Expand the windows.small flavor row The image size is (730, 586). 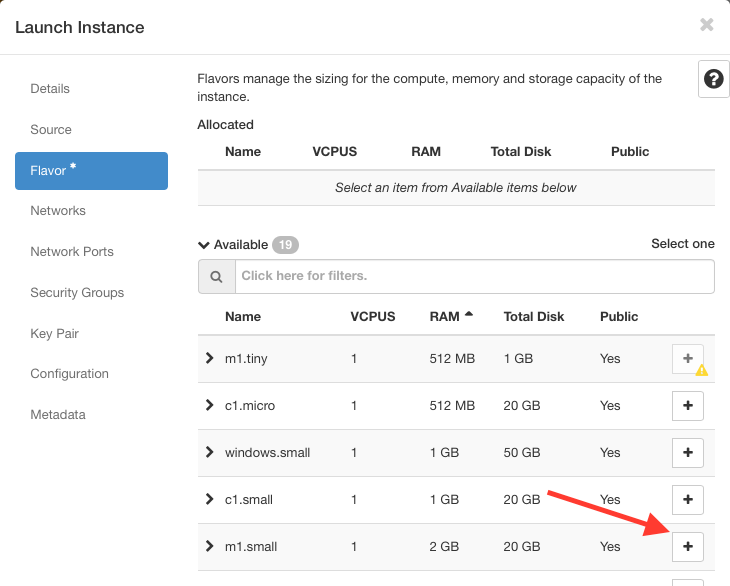point(209,452)
